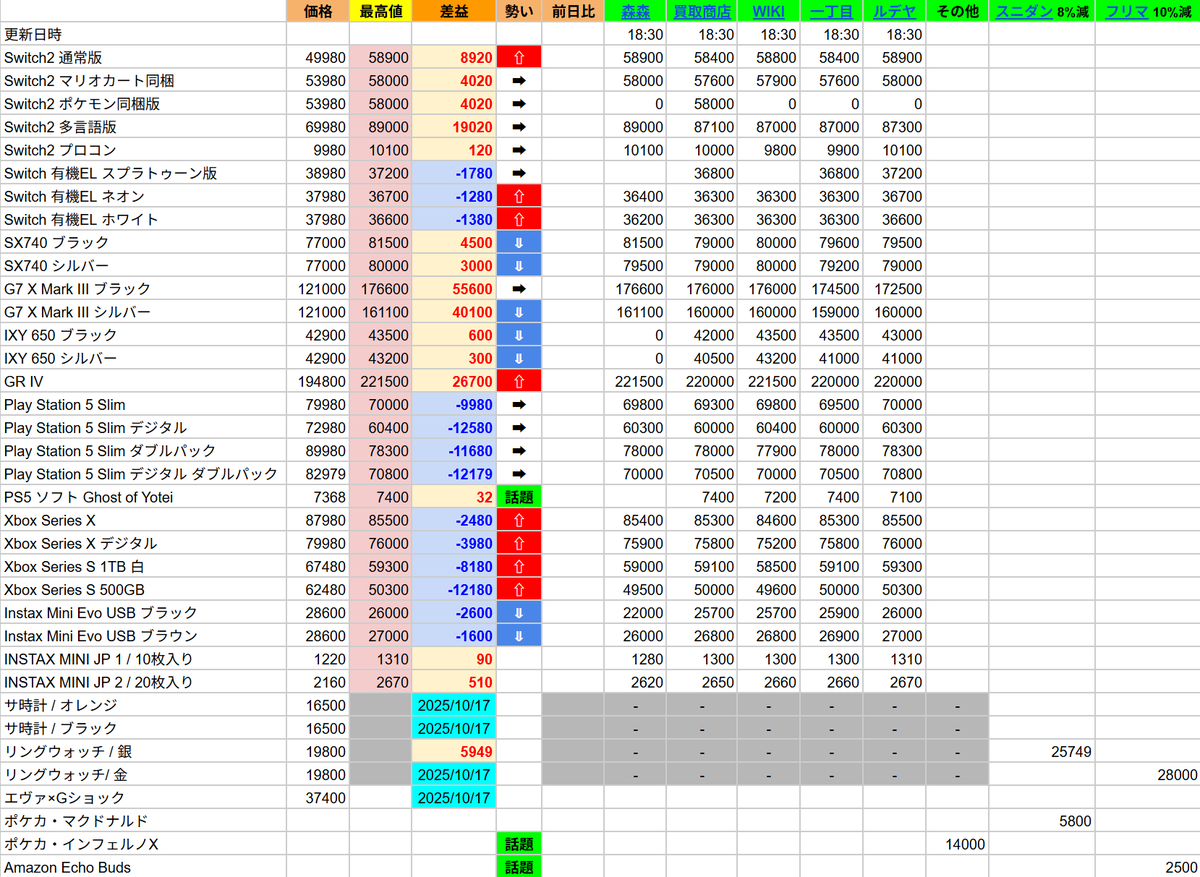Click the blue down arrow for IXY 650 ブラック
Viewport: 1200px width, 877px height.
click(x=518, y=335)
